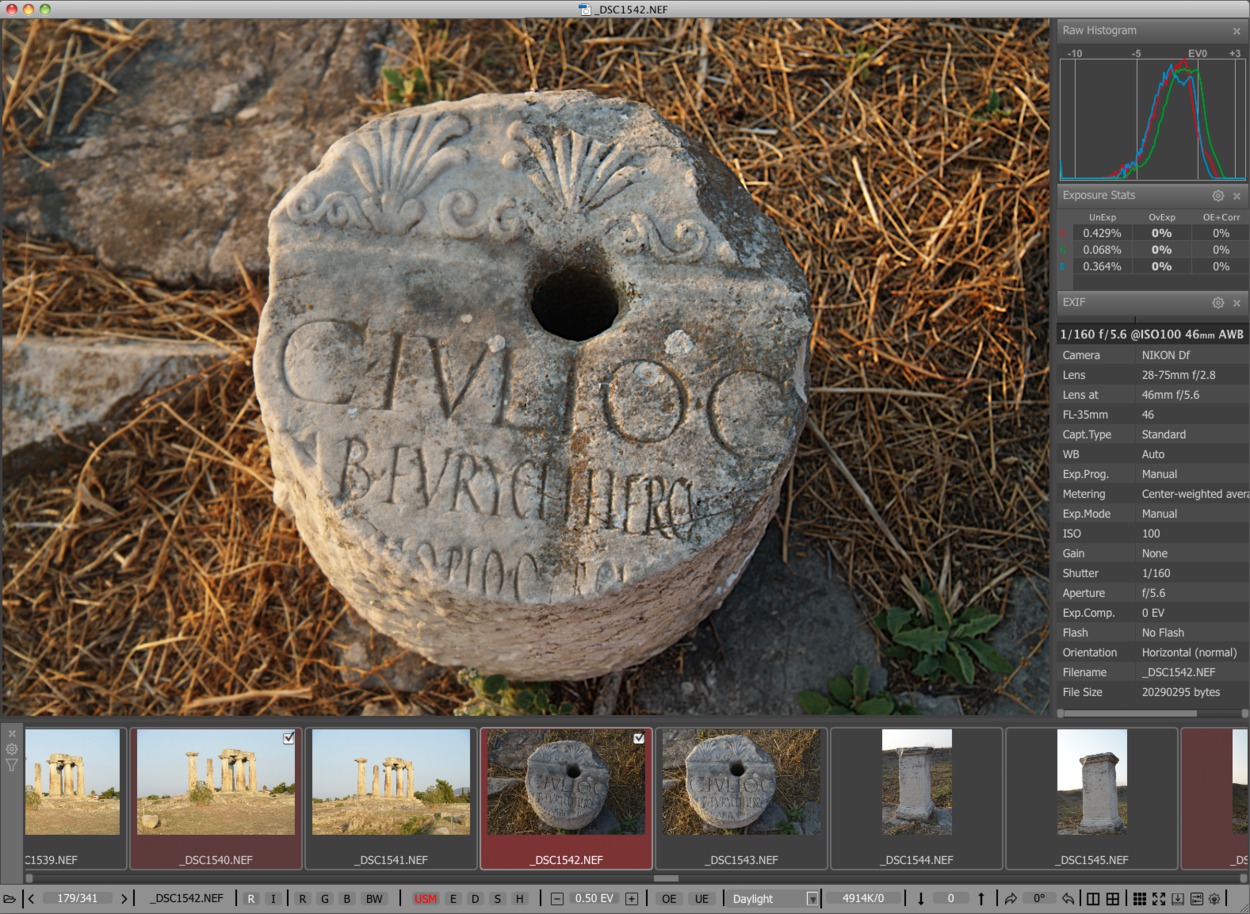Enter fullscreen mode using the expand icon
The image size is (1250, 914).
coord(1159,899)
